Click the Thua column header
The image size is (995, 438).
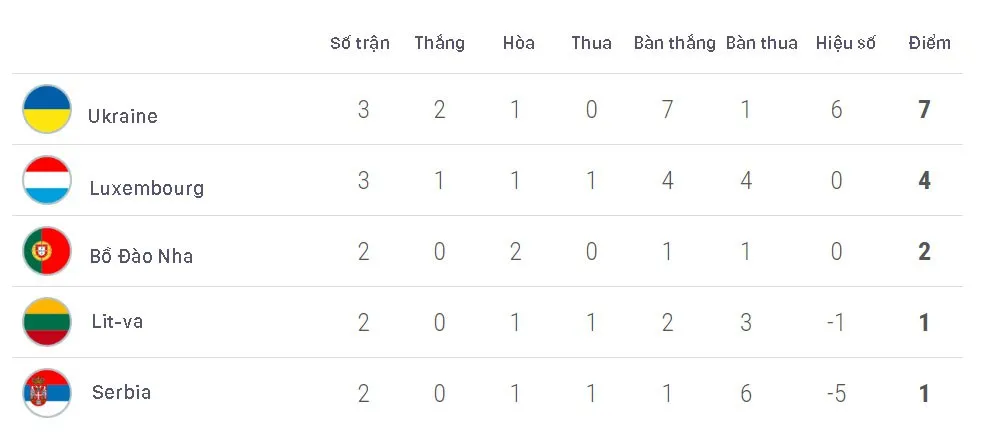click(x=591, y=43)
